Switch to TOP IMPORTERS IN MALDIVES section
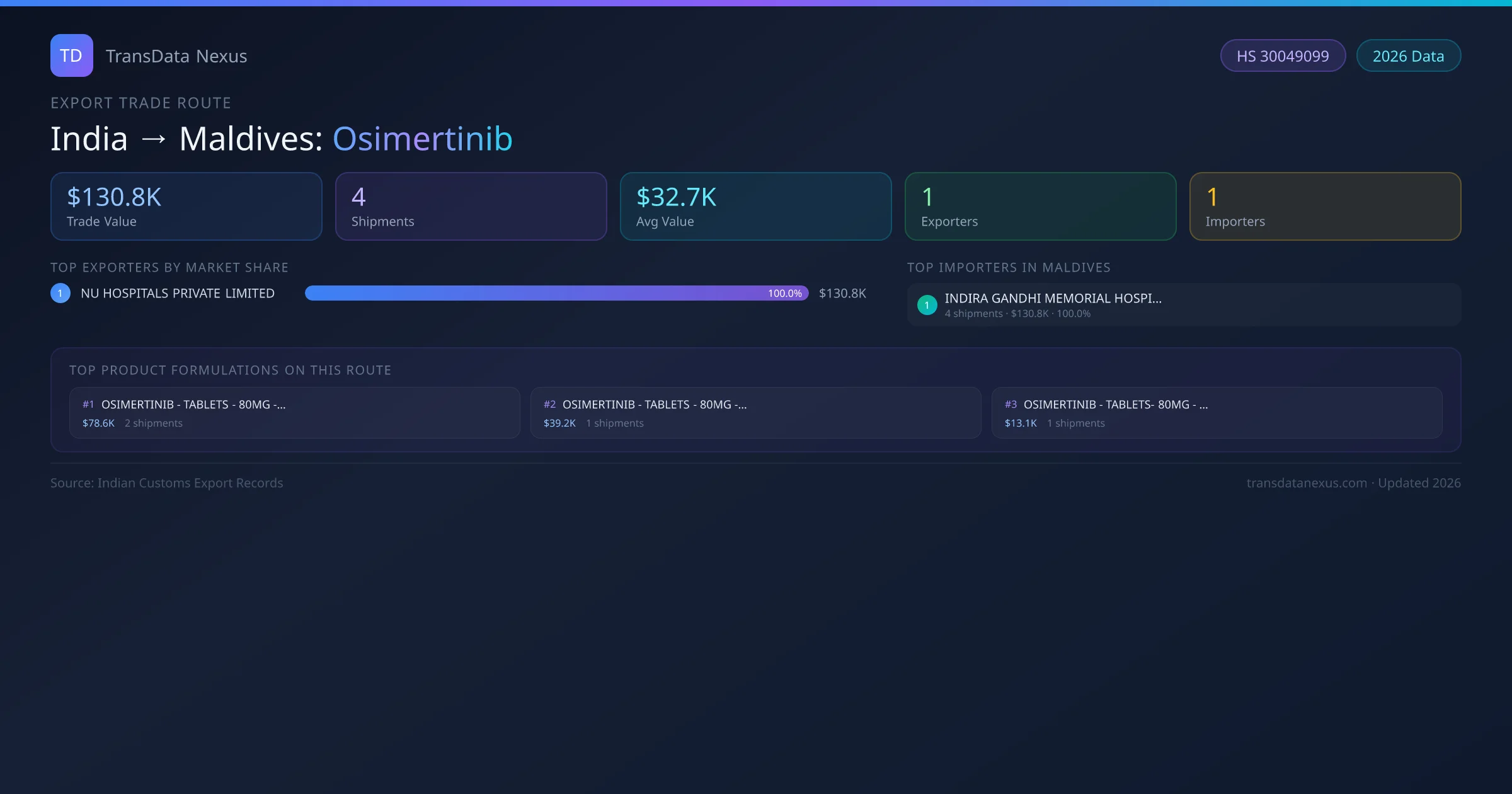This screenshot has height=794, width=1512. (x=1009, y=267)
